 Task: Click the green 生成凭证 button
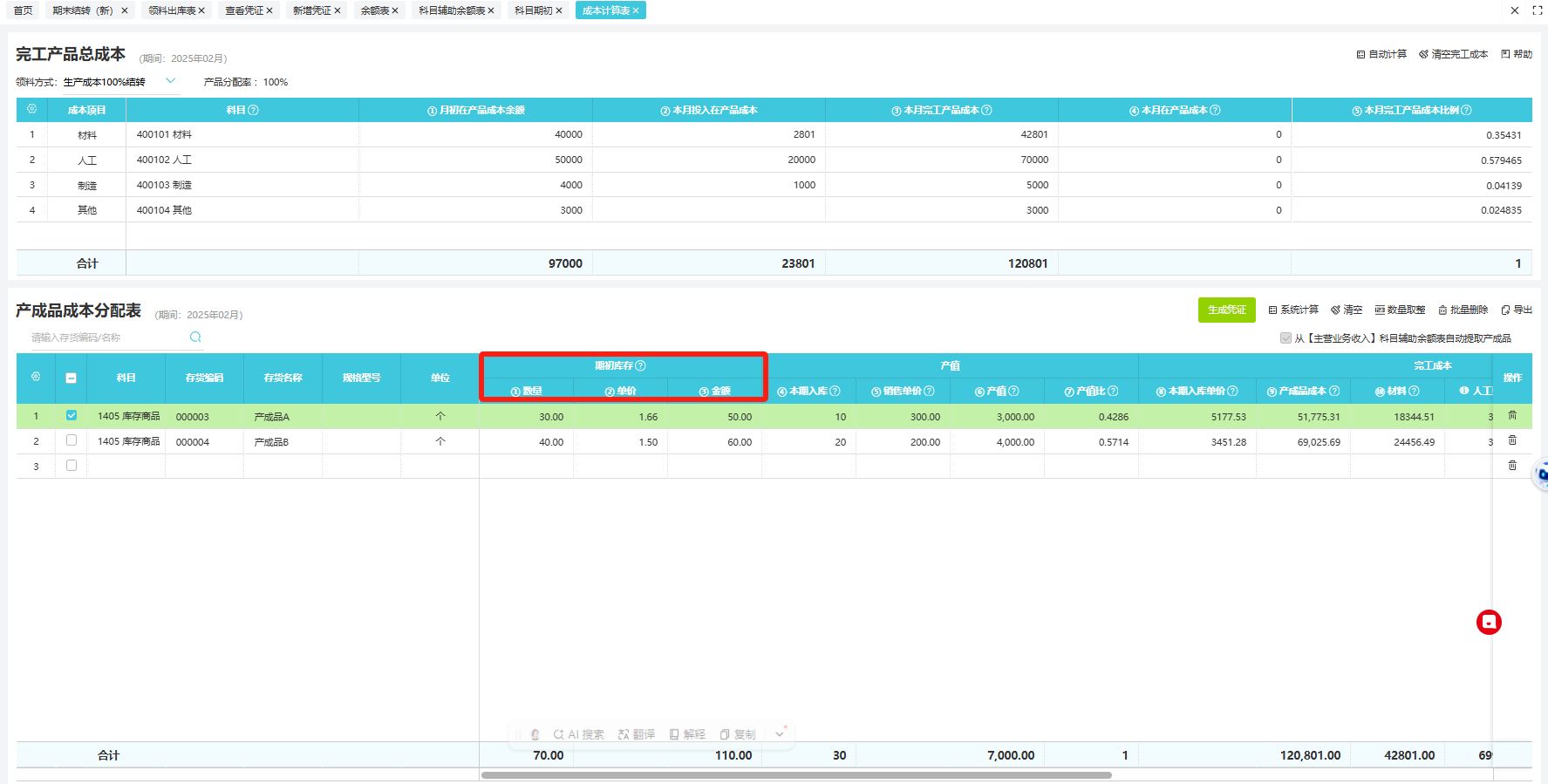(x=1226, y=310)
